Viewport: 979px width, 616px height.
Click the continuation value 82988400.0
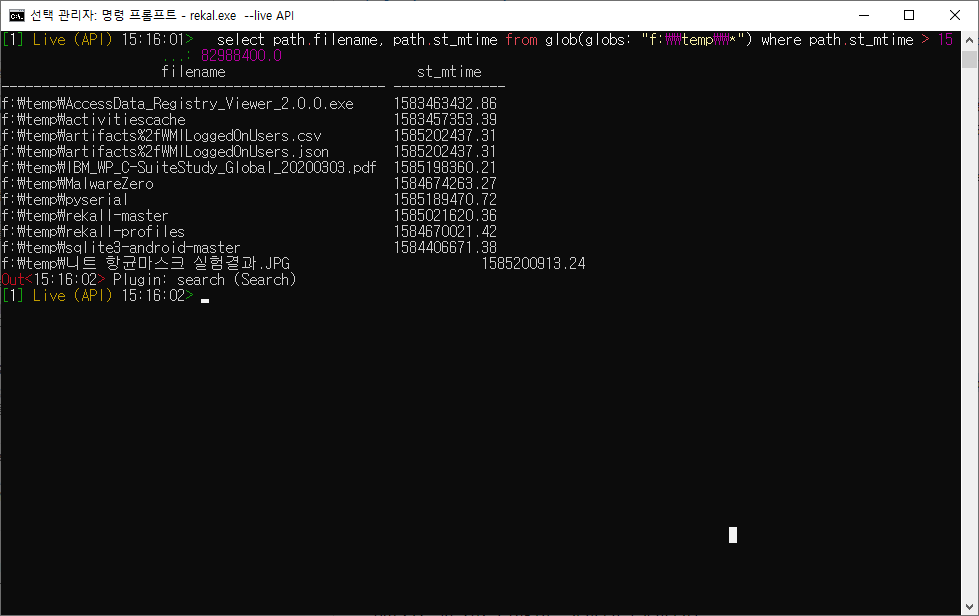[241, 56]
